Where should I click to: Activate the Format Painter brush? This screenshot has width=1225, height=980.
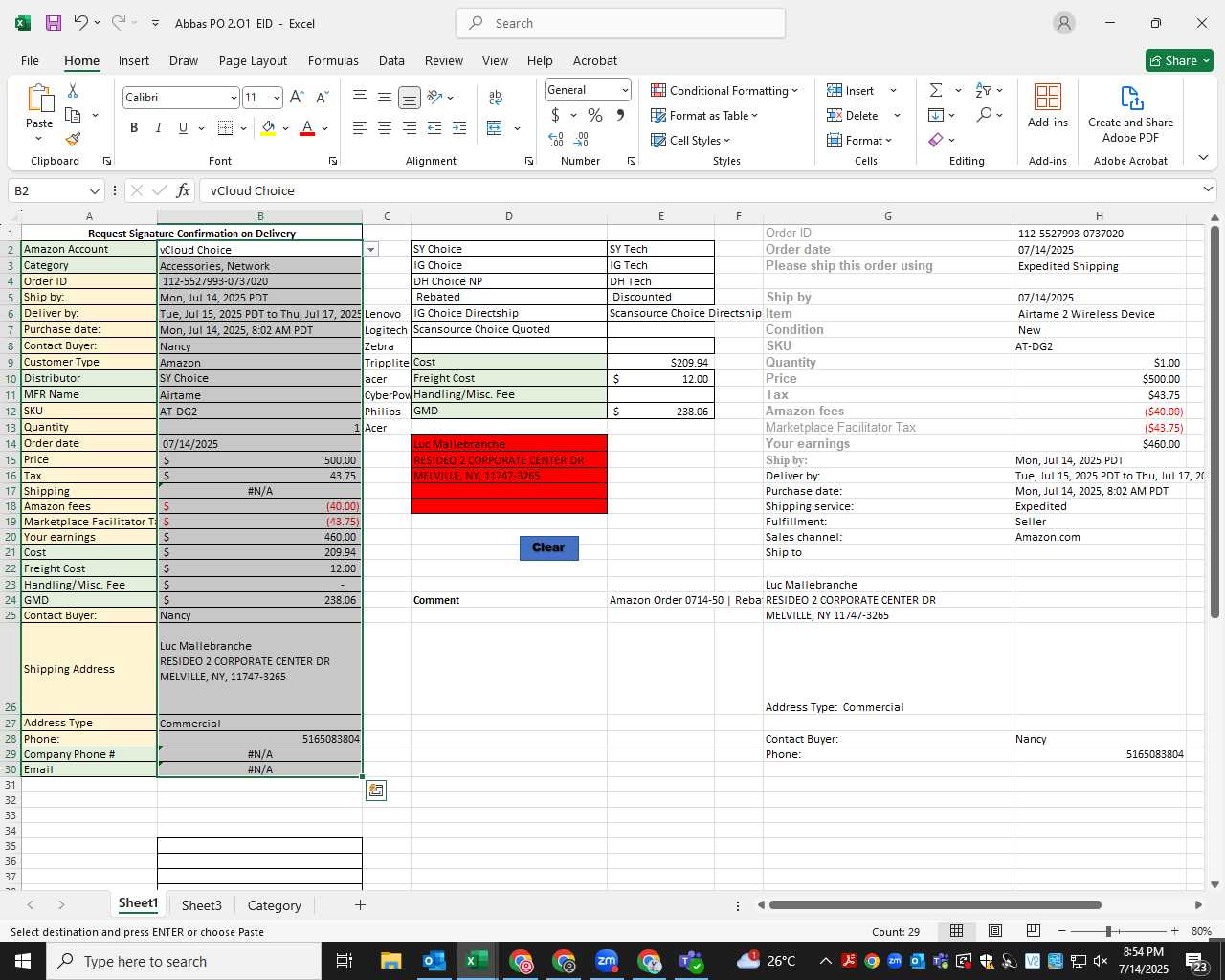tap(73, 140)
